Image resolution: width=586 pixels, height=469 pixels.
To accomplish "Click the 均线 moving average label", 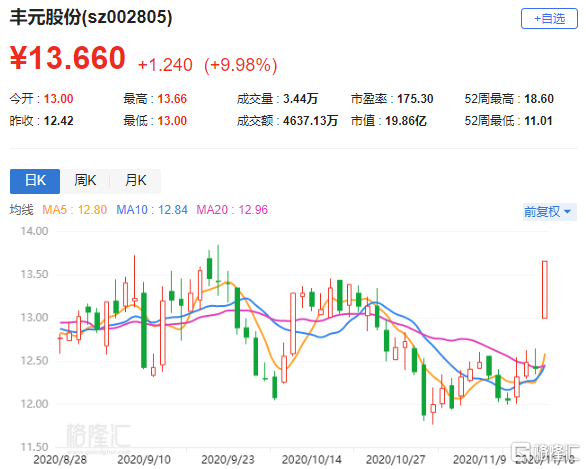I will pos(21,210).
